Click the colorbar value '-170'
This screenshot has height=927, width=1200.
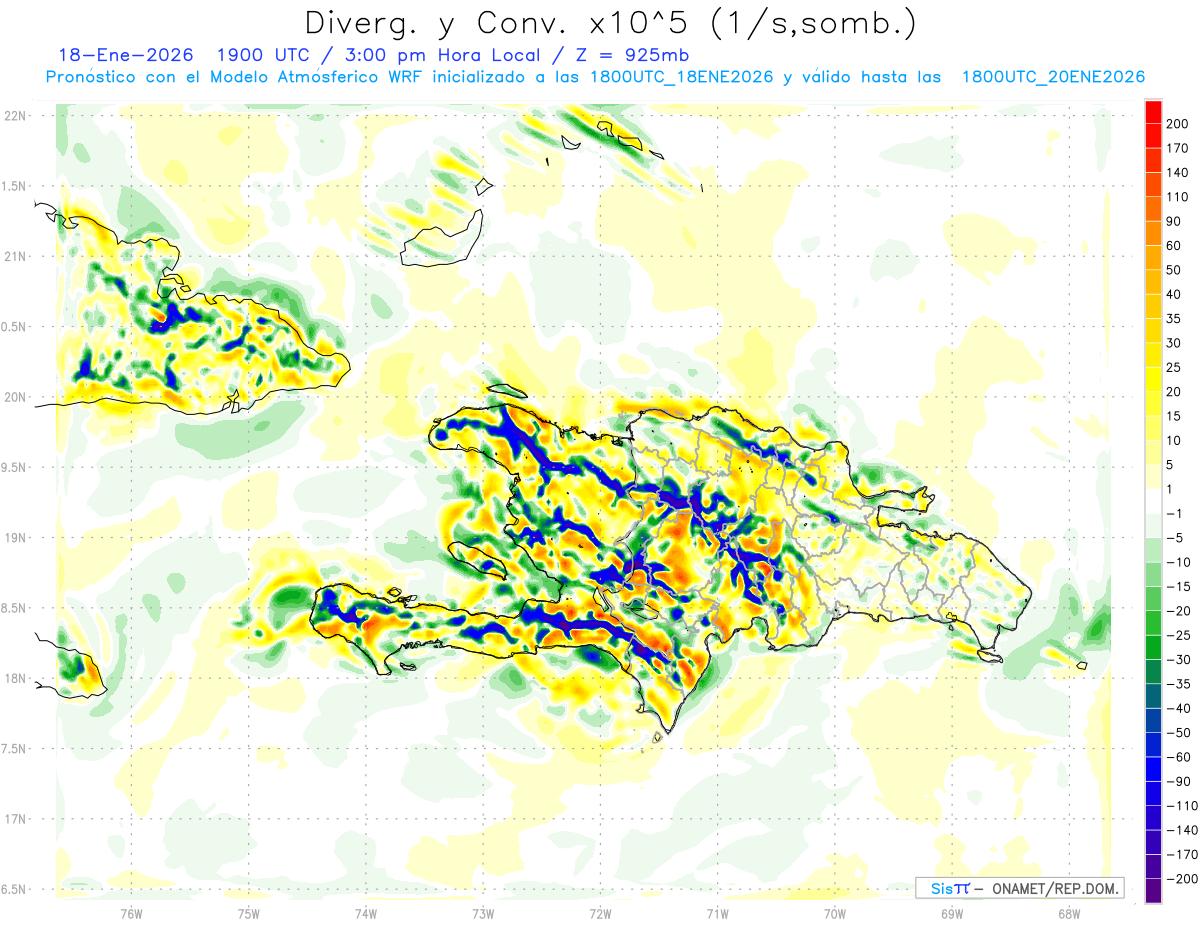pos(1182,854)
